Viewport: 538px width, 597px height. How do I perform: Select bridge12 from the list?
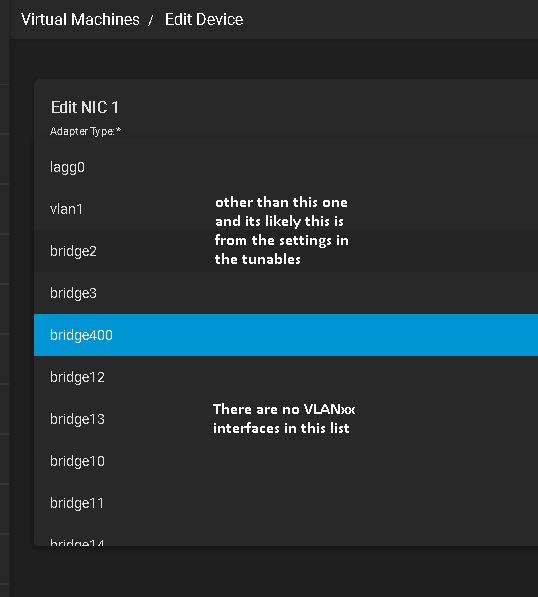click(x=286, y=377)
